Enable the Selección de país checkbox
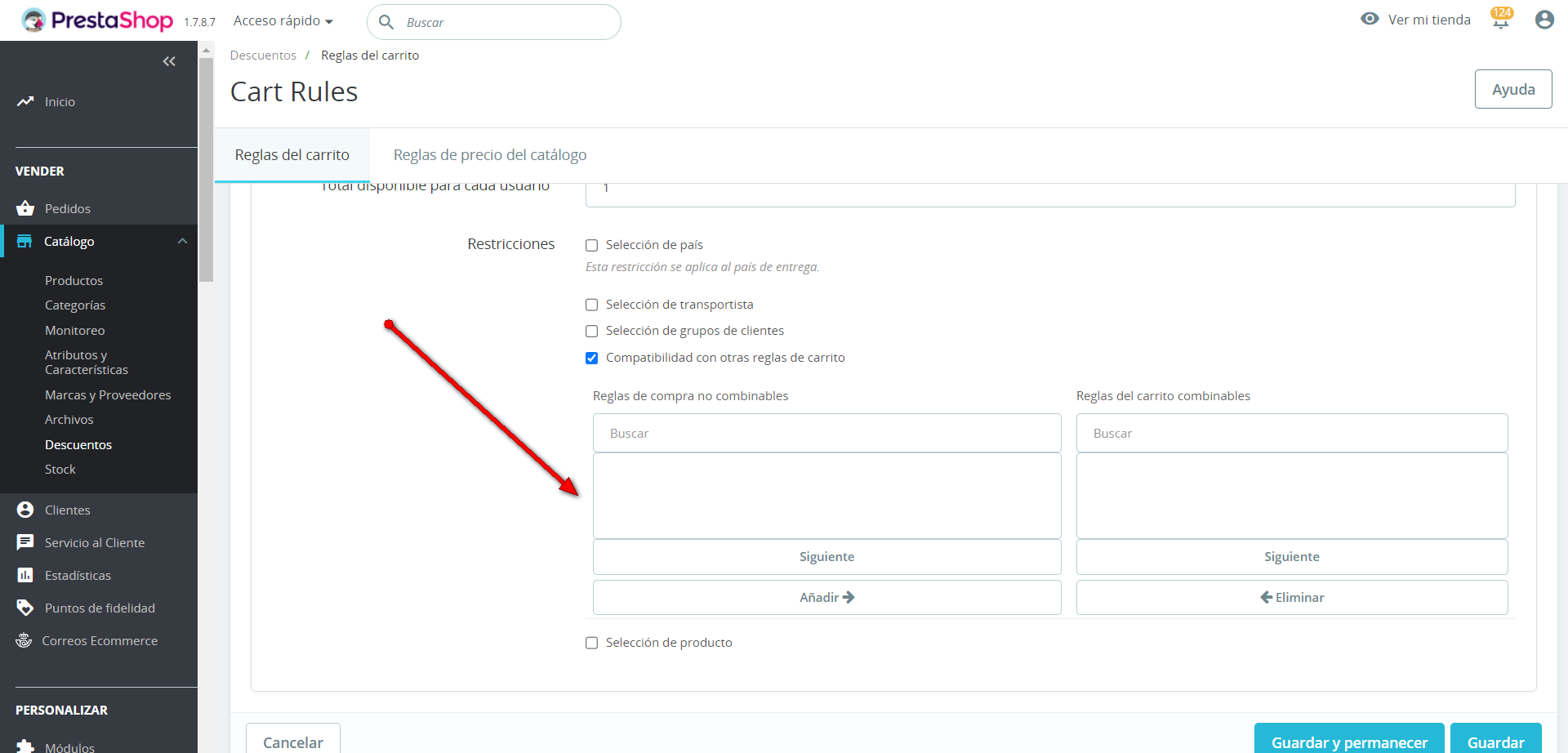 coord(592,245)
